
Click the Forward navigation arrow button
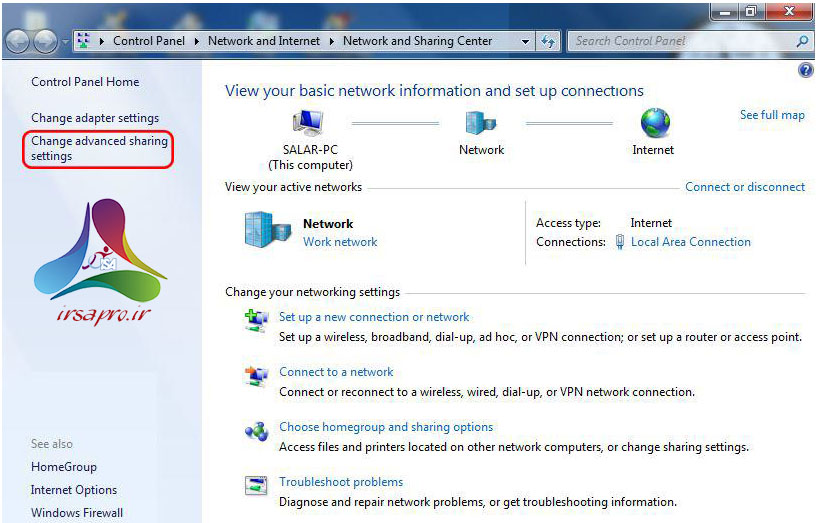coord(45,41)
